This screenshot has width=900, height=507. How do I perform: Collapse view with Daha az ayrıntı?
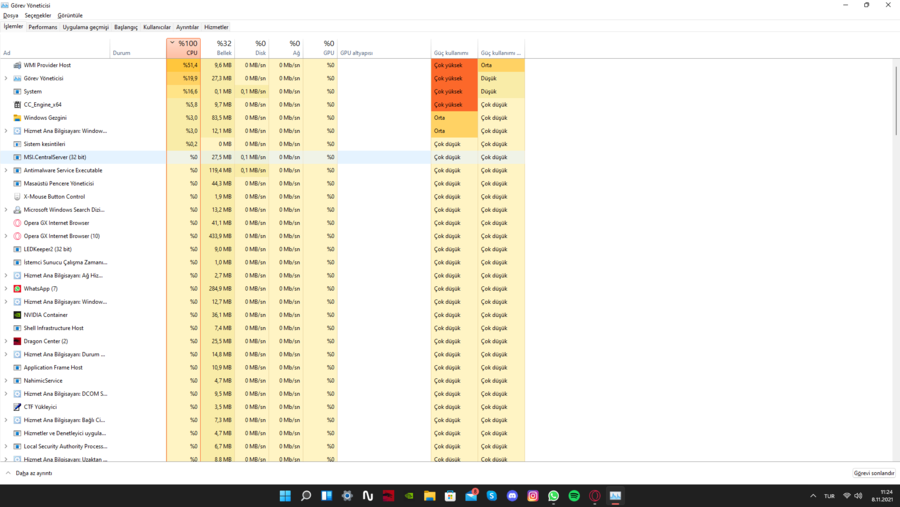coord(29,473)
